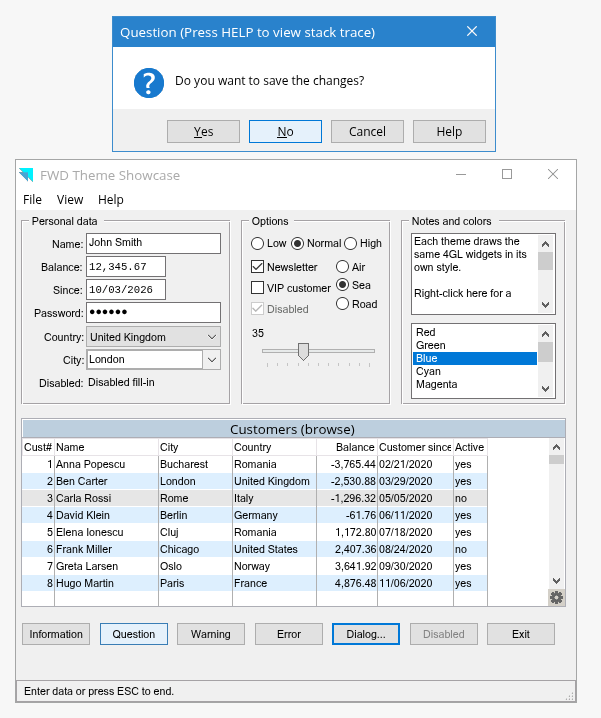
Task: Open the File menu
Action: pyautogui.click(x=32, y=200)
